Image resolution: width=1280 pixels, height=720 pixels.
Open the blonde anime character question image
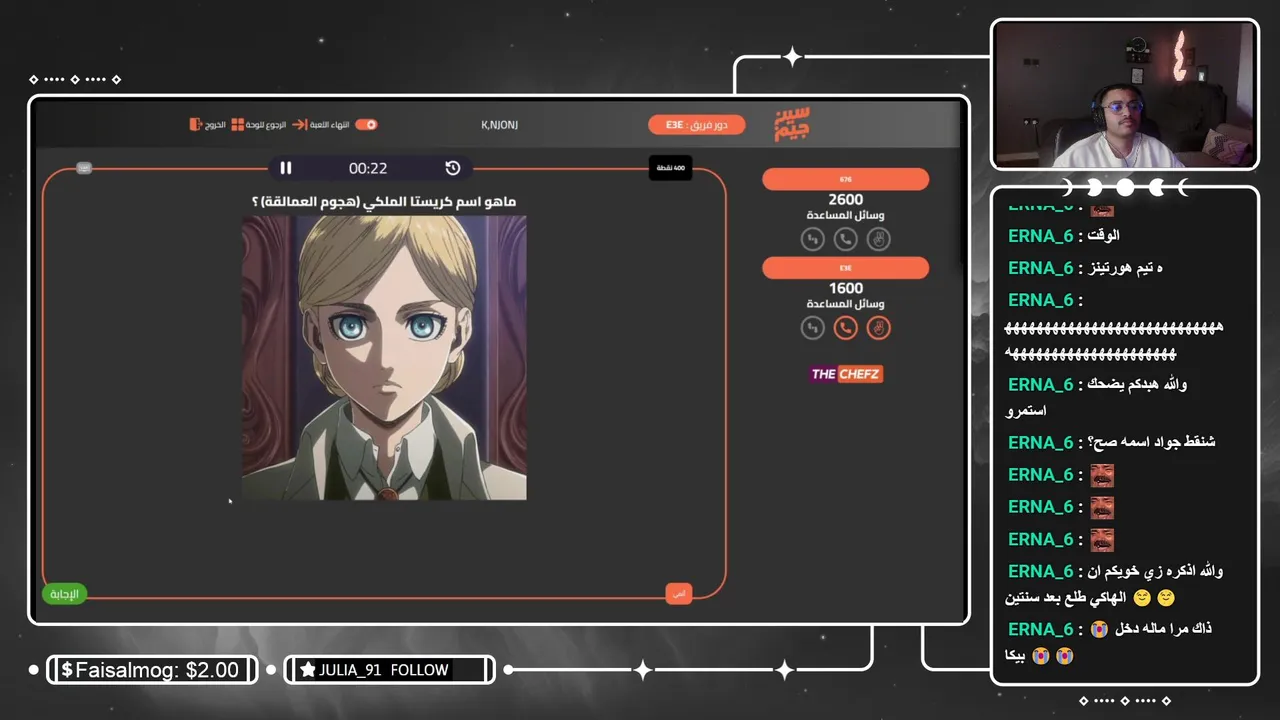click(384, 358)
